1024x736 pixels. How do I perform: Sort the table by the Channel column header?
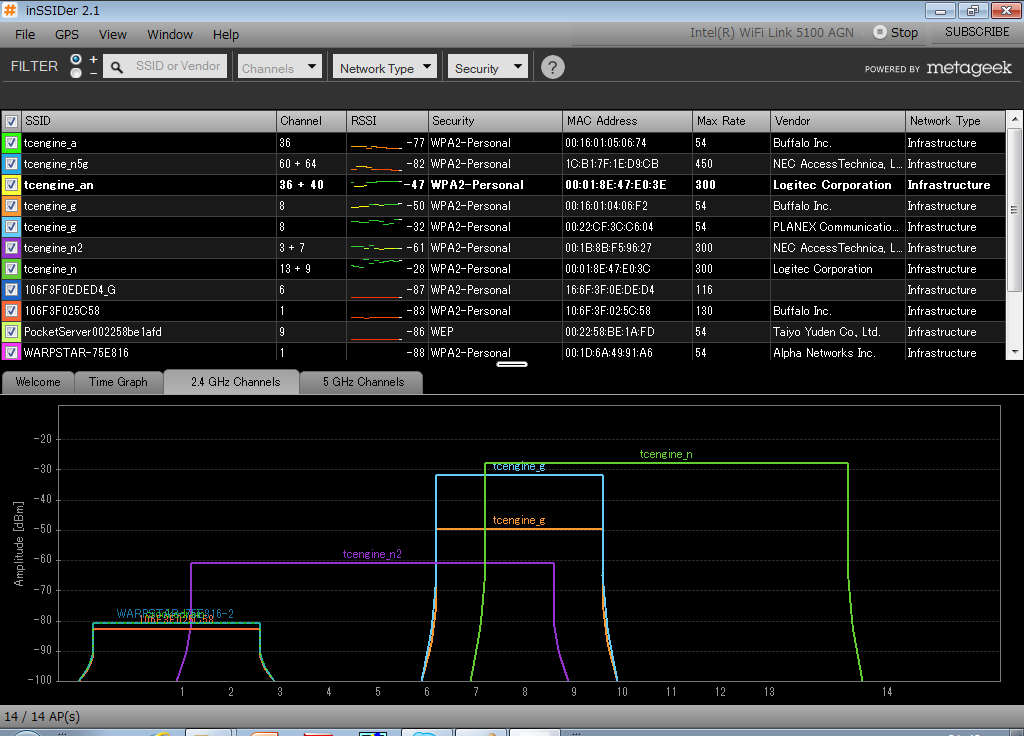coord(312,121)
